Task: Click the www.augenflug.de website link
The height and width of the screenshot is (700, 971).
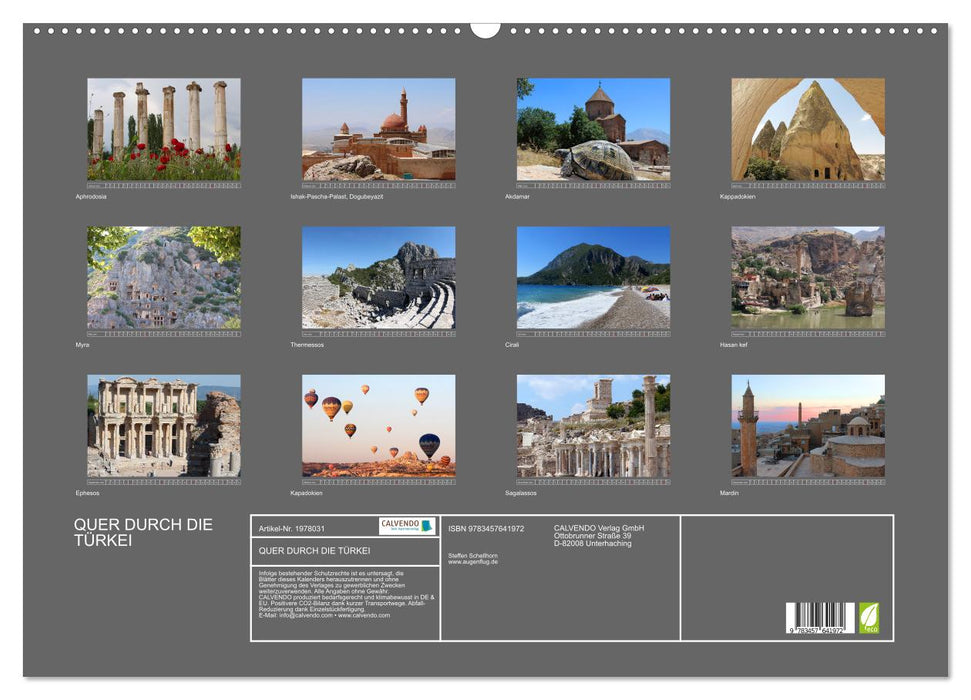Action: click(473, 562)
